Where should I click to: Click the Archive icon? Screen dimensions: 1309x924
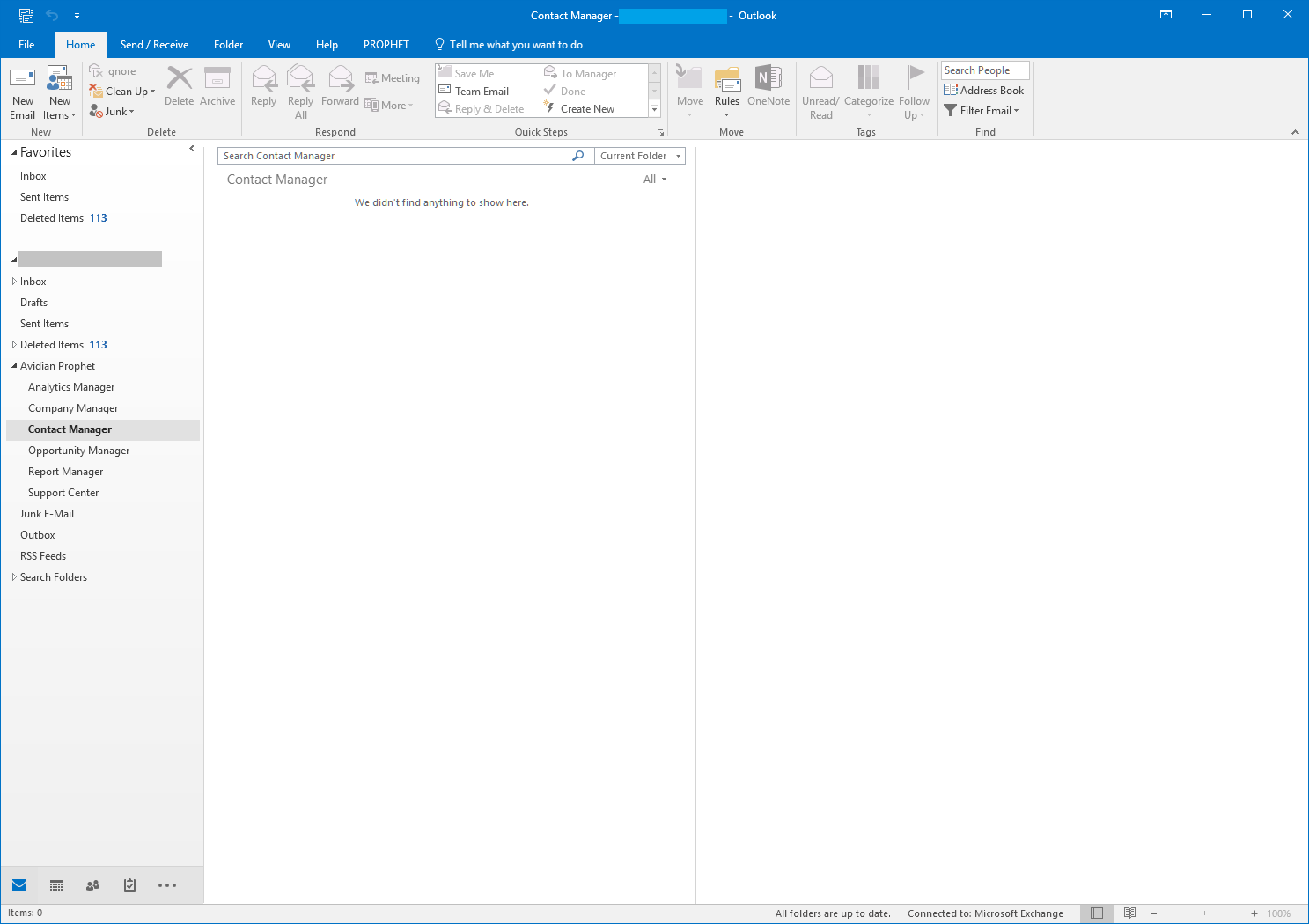pyautogui.click(x=217, y=78)
